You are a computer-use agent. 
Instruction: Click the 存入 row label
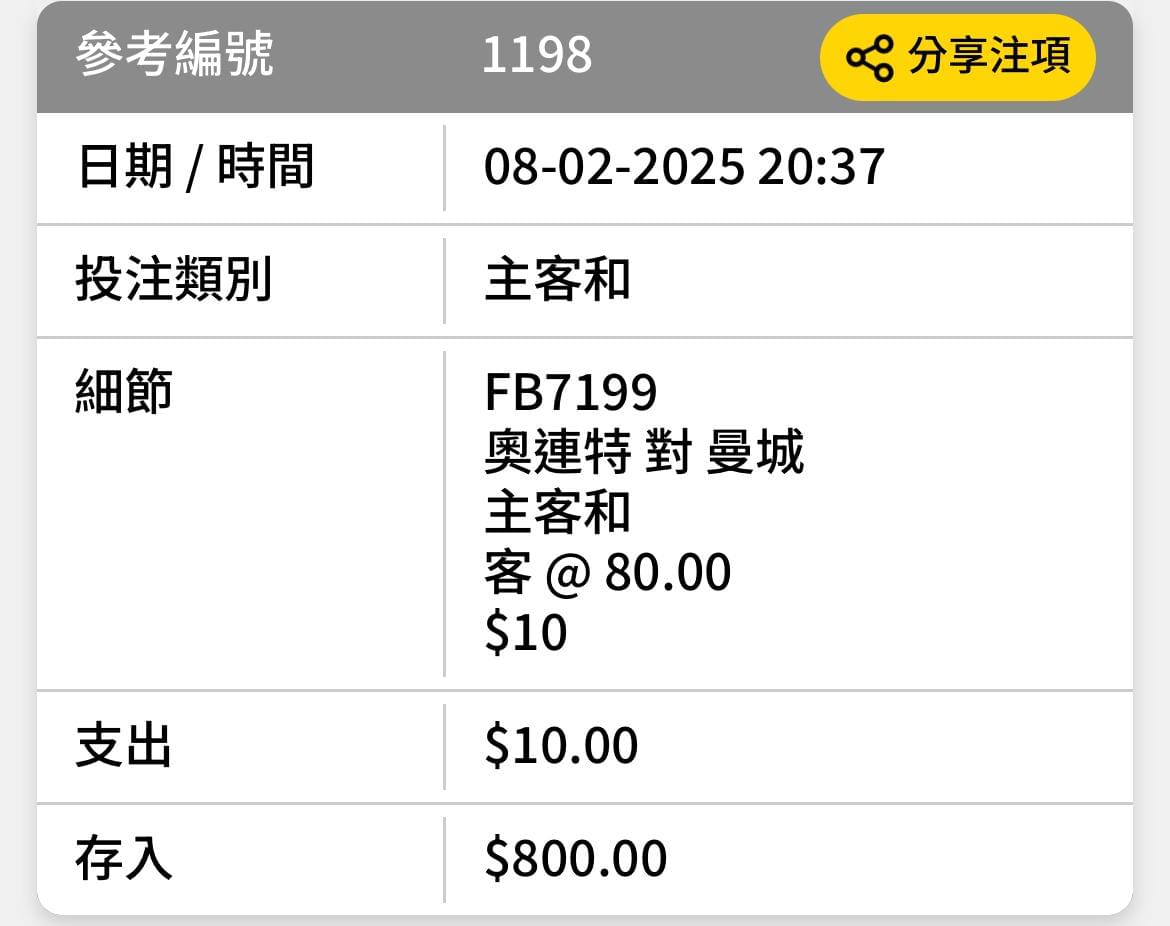point(124,858)
